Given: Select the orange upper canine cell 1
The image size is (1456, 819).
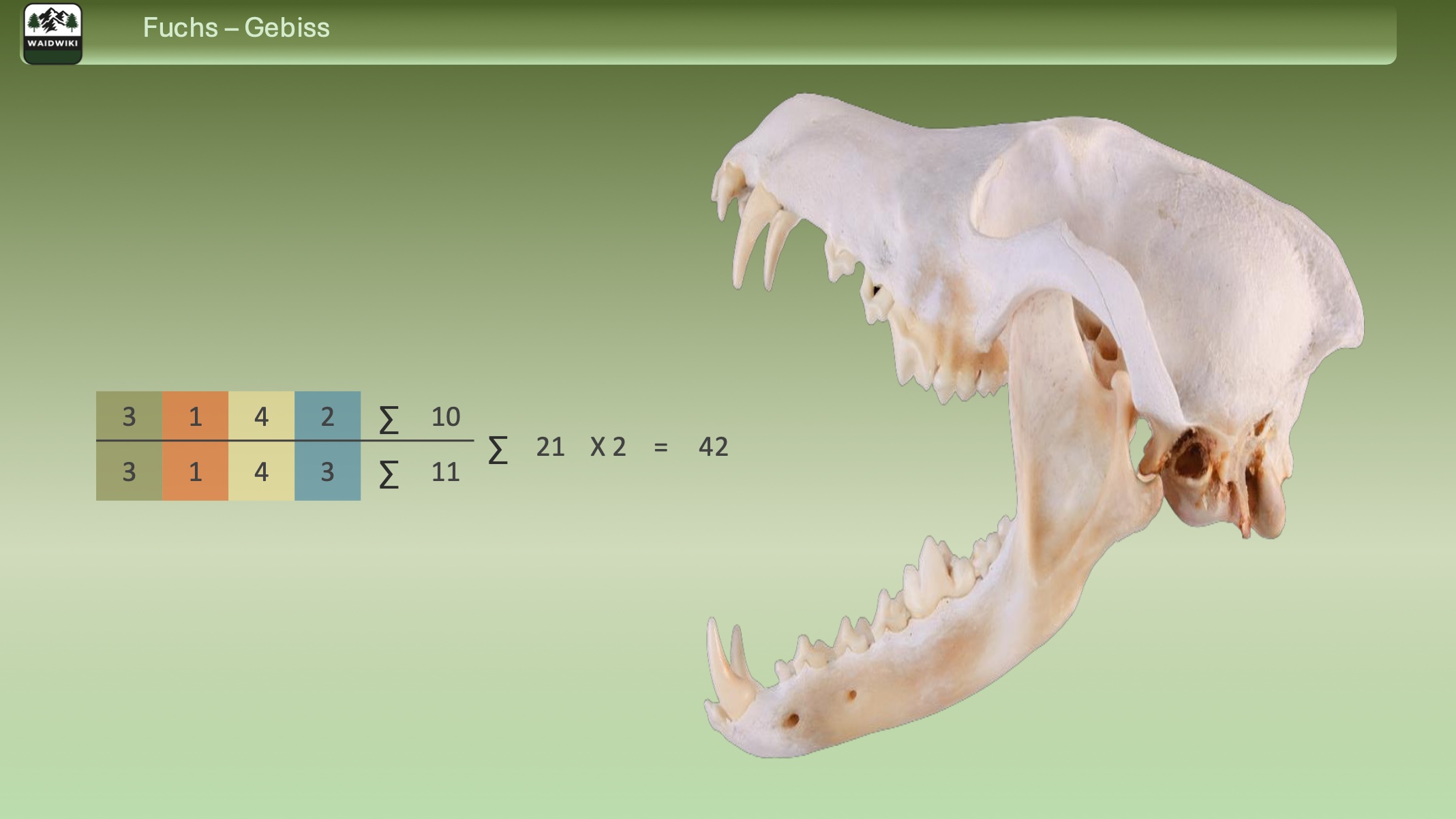Looking at the screenshot, I should [195, 416].
